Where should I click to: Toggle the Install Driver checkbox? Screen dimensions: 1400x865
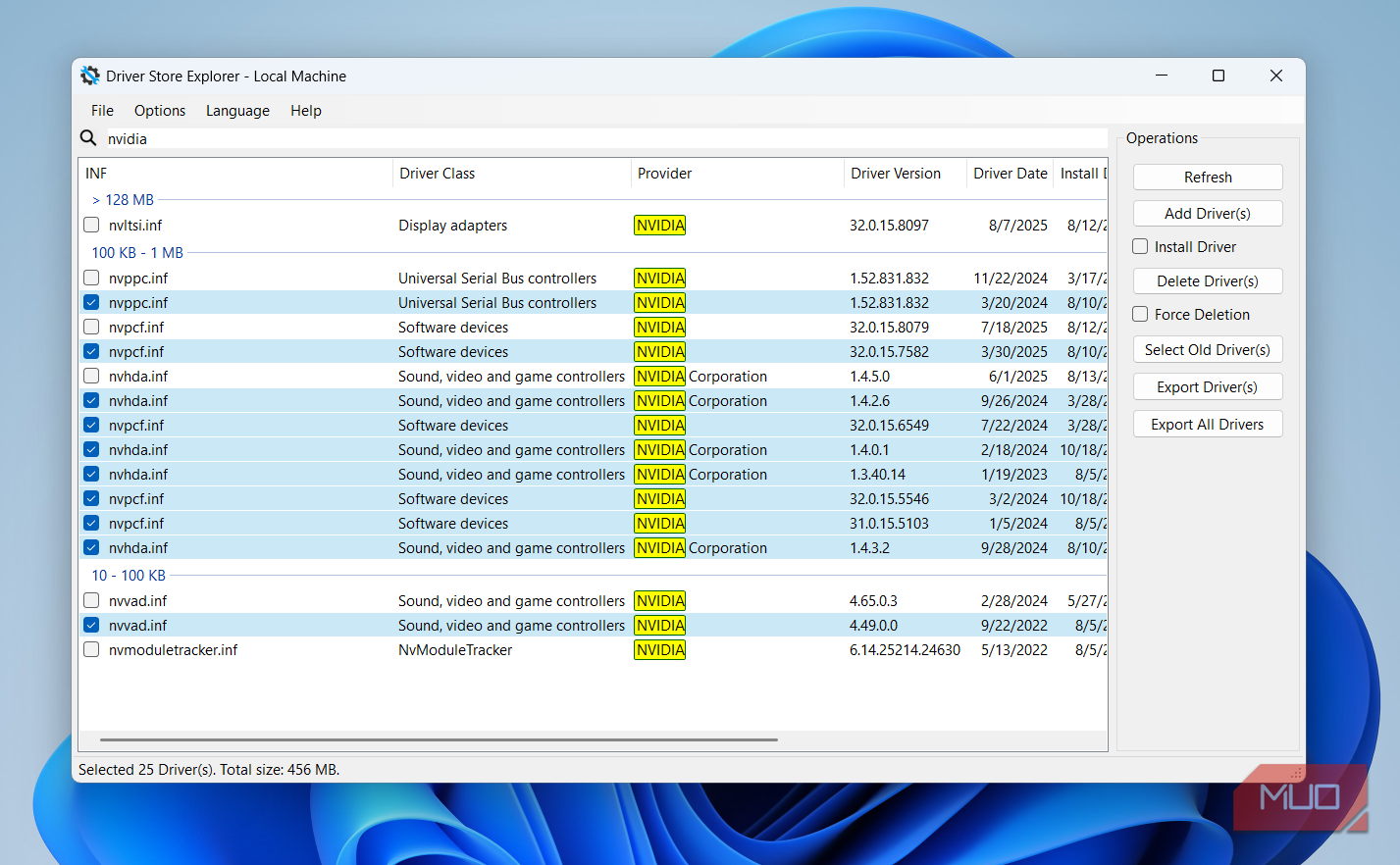(x=1140, y=246)
